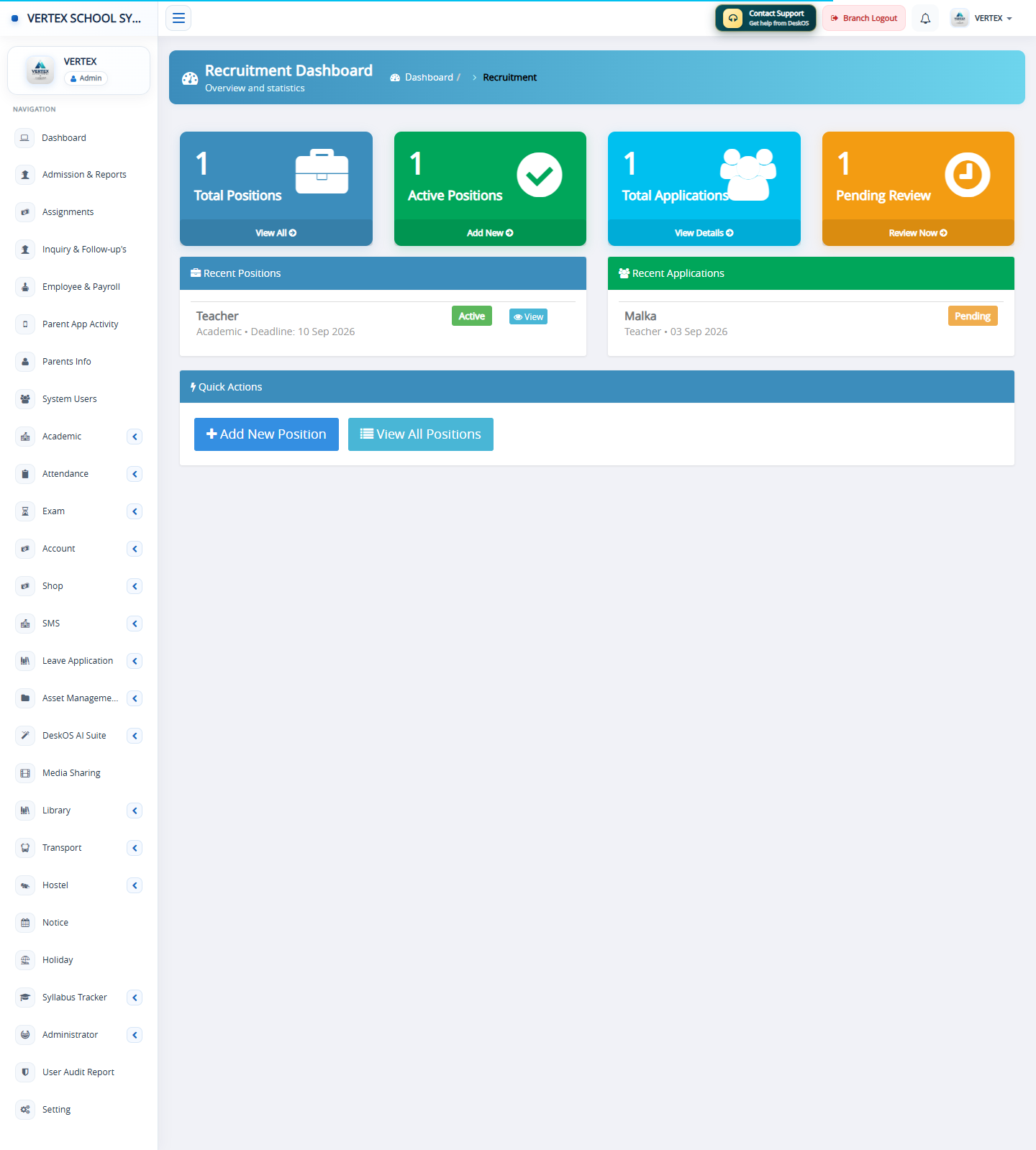The image size is (1036, 1150).
Task: Click the User Audit Report shield icon
Action: coord(25,1072)
